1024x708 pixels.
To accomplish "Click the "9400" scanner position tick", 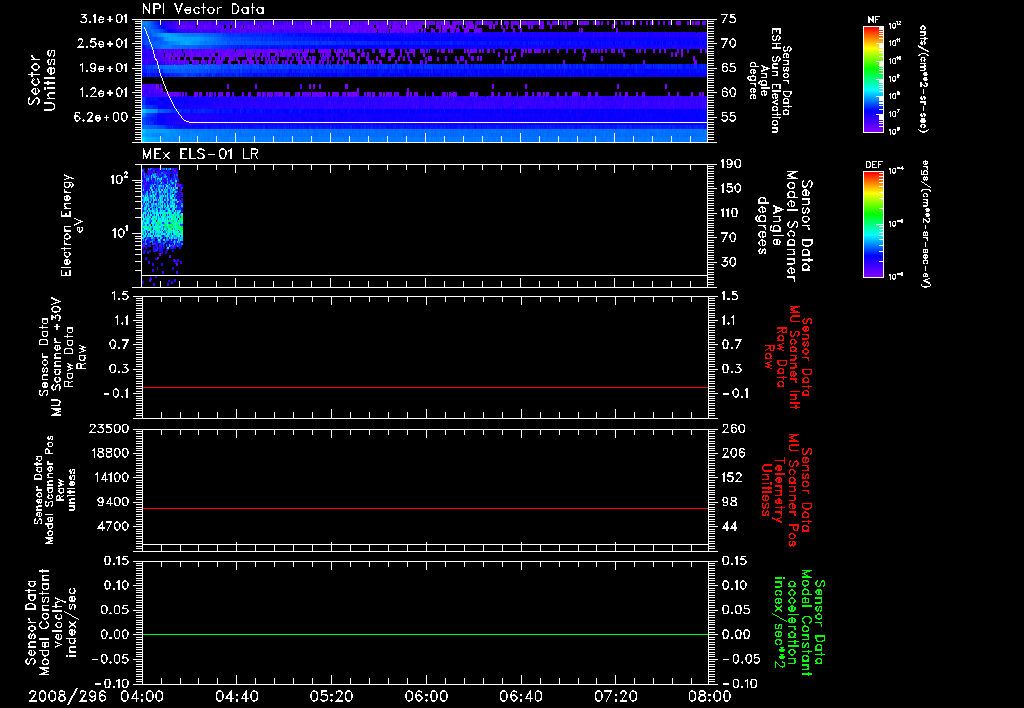I will (116, 502).
